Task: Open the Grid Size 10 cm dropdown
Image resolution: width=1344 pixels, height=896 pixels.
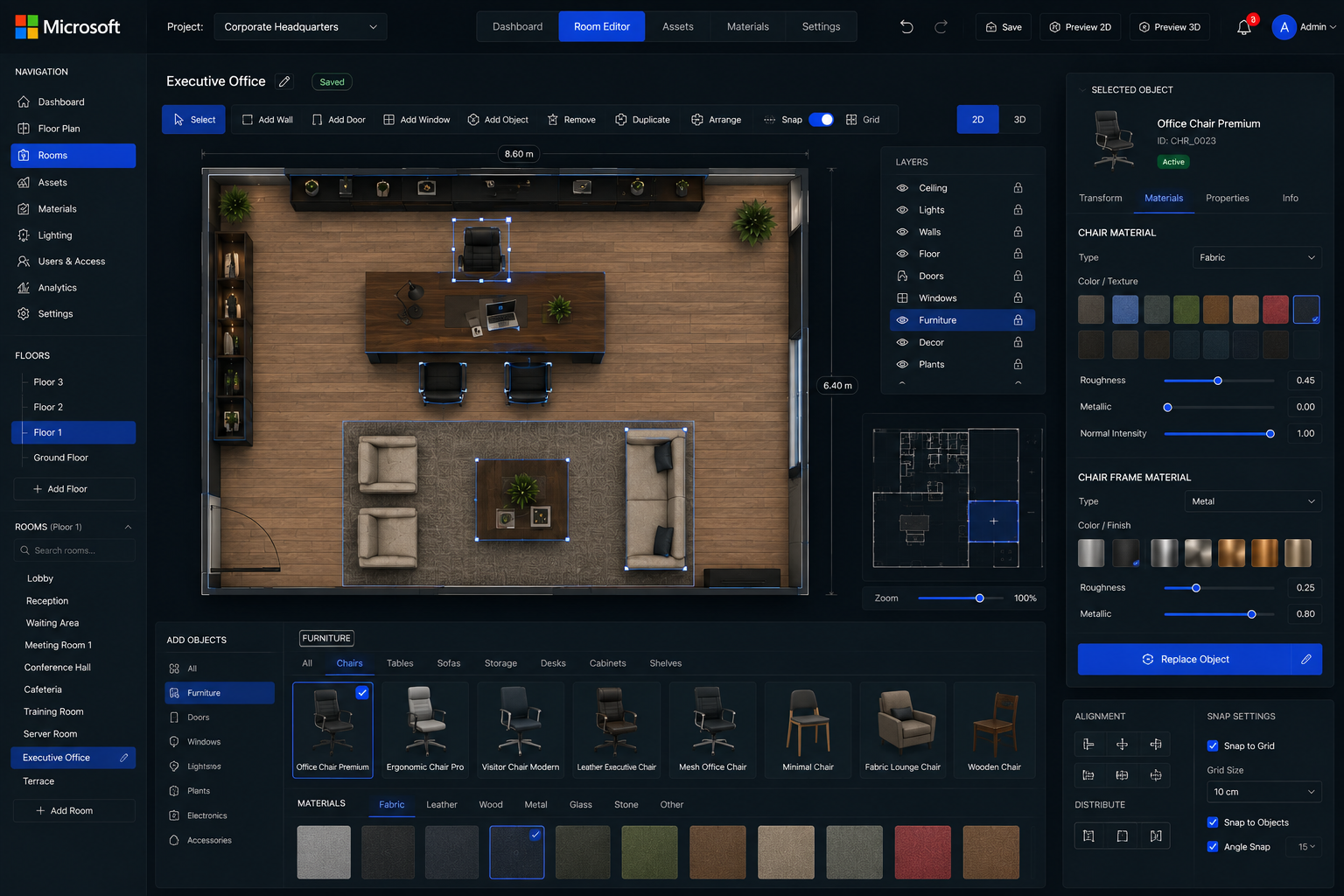Action: [x=1264, y=792]
